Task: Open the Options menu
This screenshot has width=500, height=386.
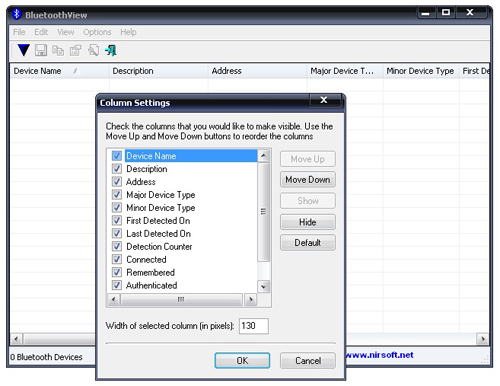Action: (x=97, y=32)
